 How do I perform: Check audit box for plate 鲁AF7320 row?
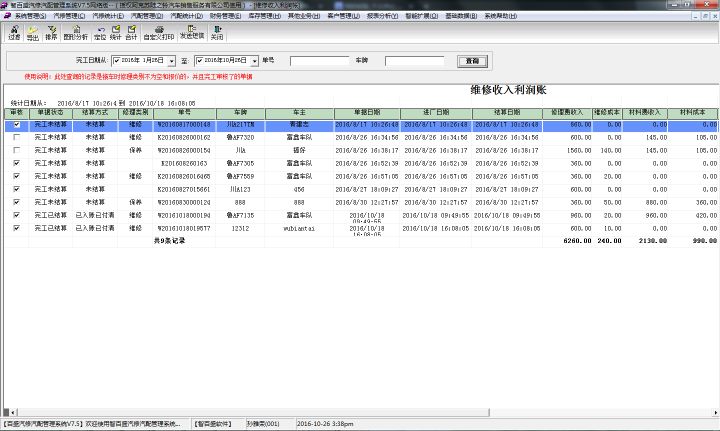(17, 137)
